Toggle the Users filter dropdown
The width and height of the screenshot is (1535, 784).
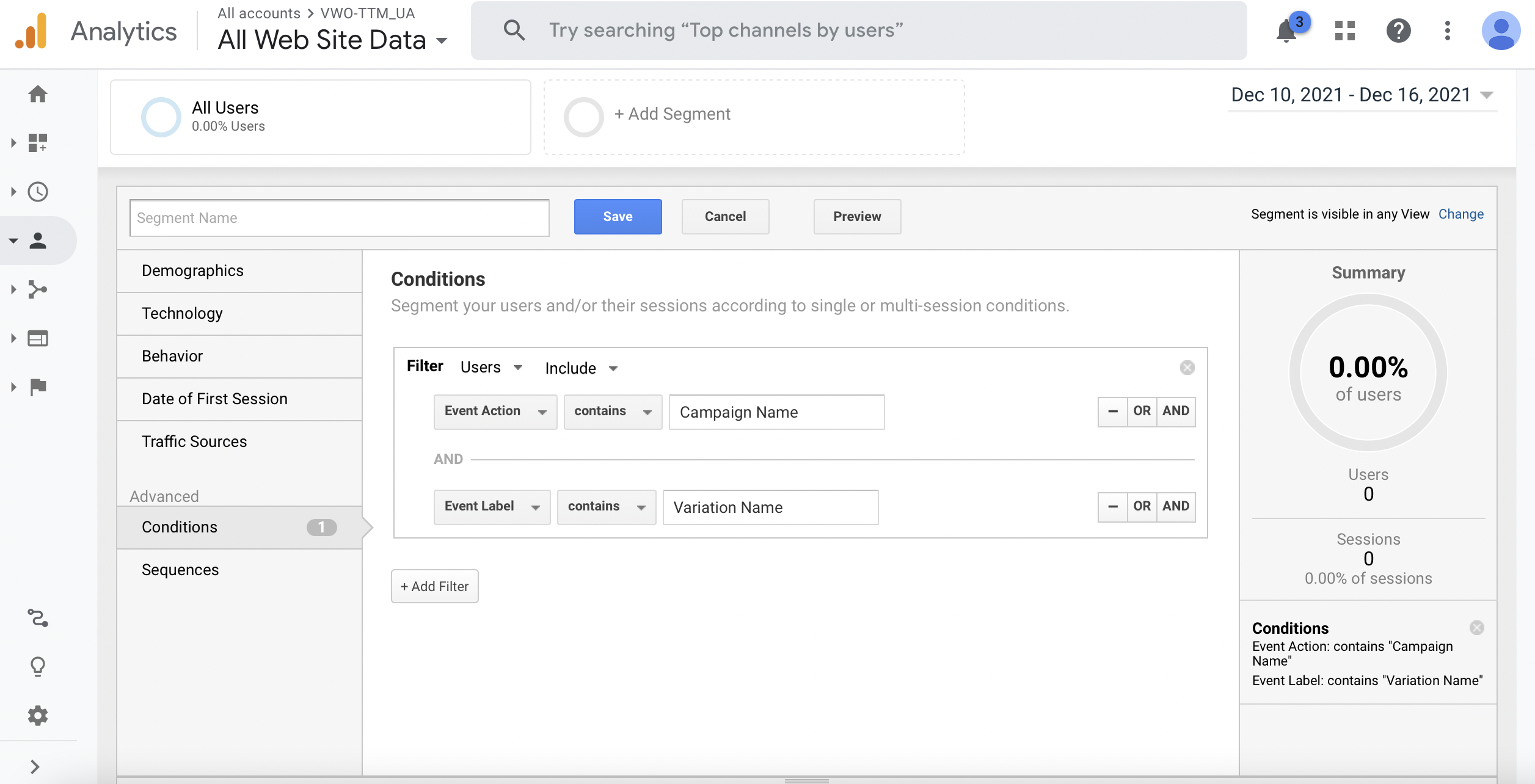click(x=491, y=367)
